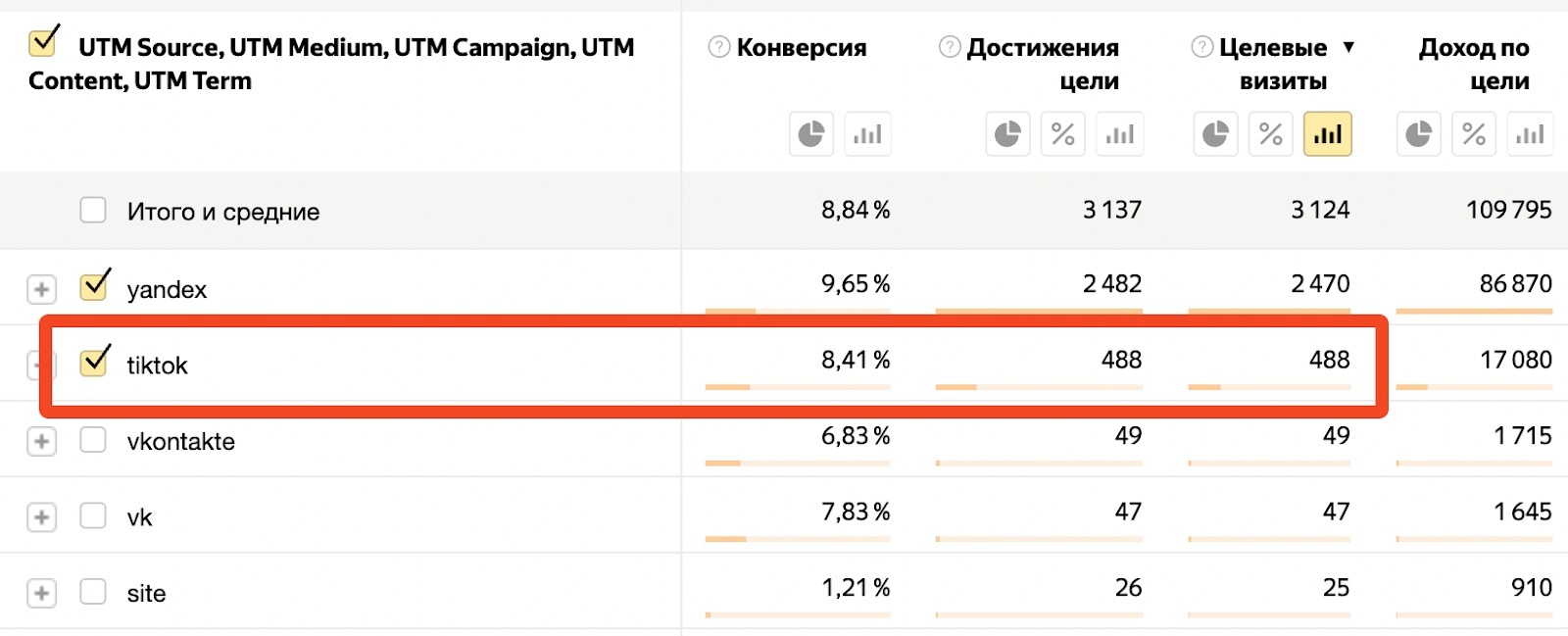The image size is (1568, 636).
Task: Click bar chart icon under Достижения цели
Action: click(1119, 134)
